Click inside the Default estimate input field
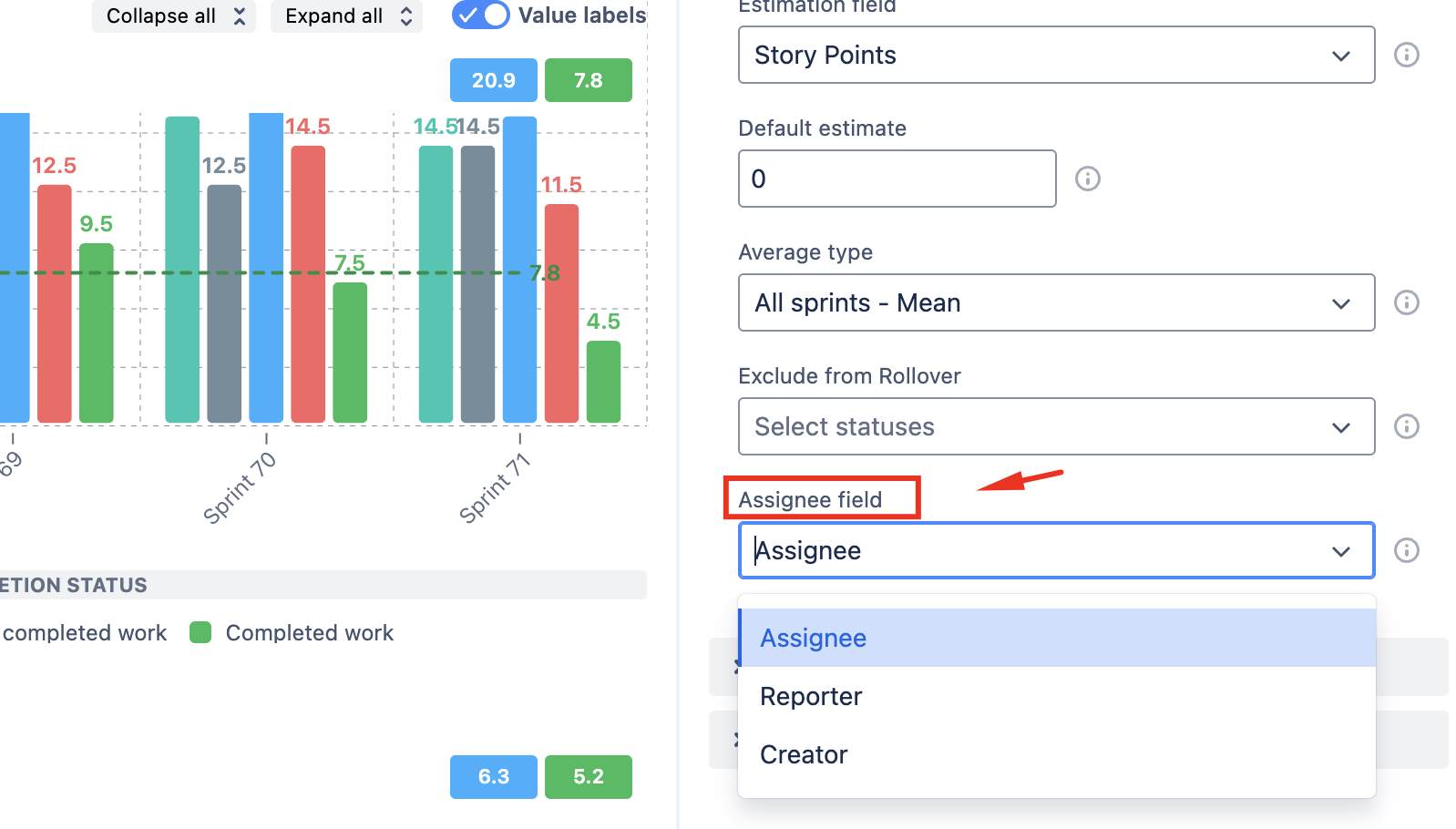The image size is (1456, 829). coord(896,179)
